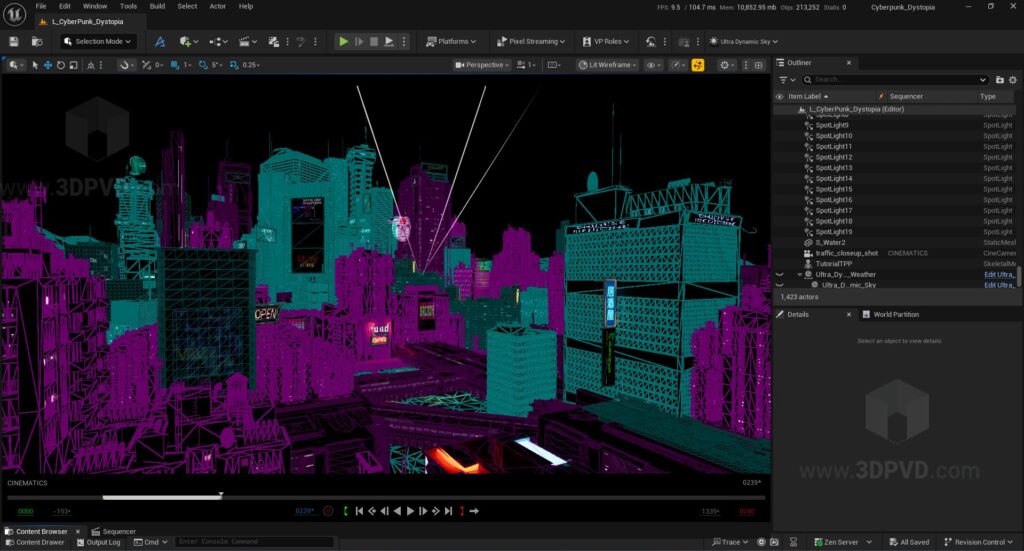Switch to the World Partition tab
The height and width of the screenshot is (551, 1024).
tap(895, 314)
